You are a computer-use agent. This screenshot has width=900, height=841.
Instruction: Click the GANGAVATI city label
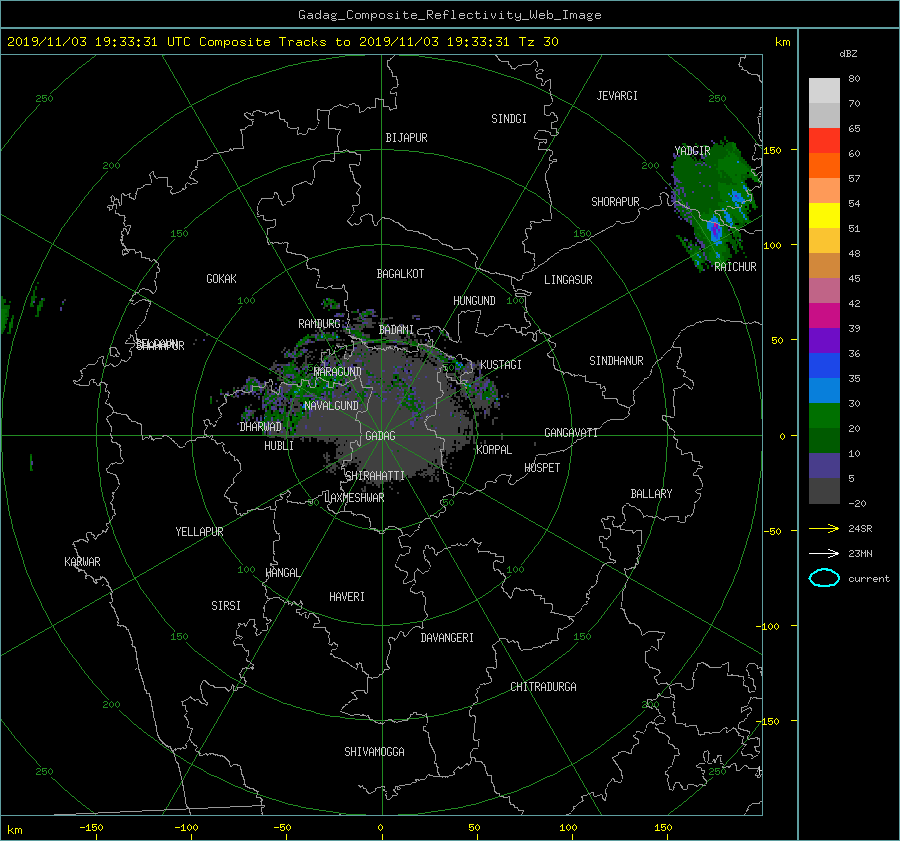(x=571, y=433)
